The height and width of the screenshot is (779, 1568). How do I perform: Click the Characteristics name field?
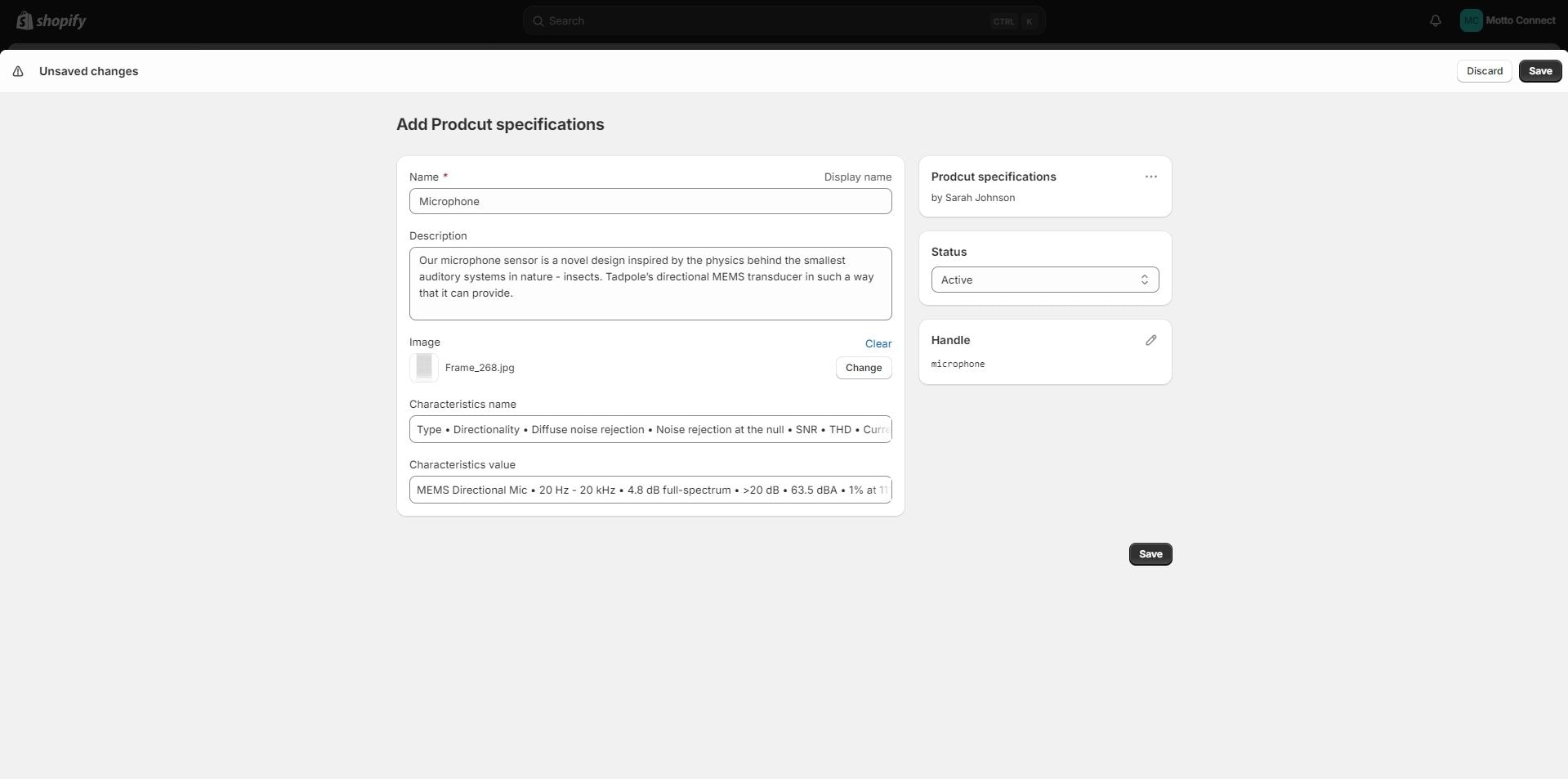tap(650, 429)
